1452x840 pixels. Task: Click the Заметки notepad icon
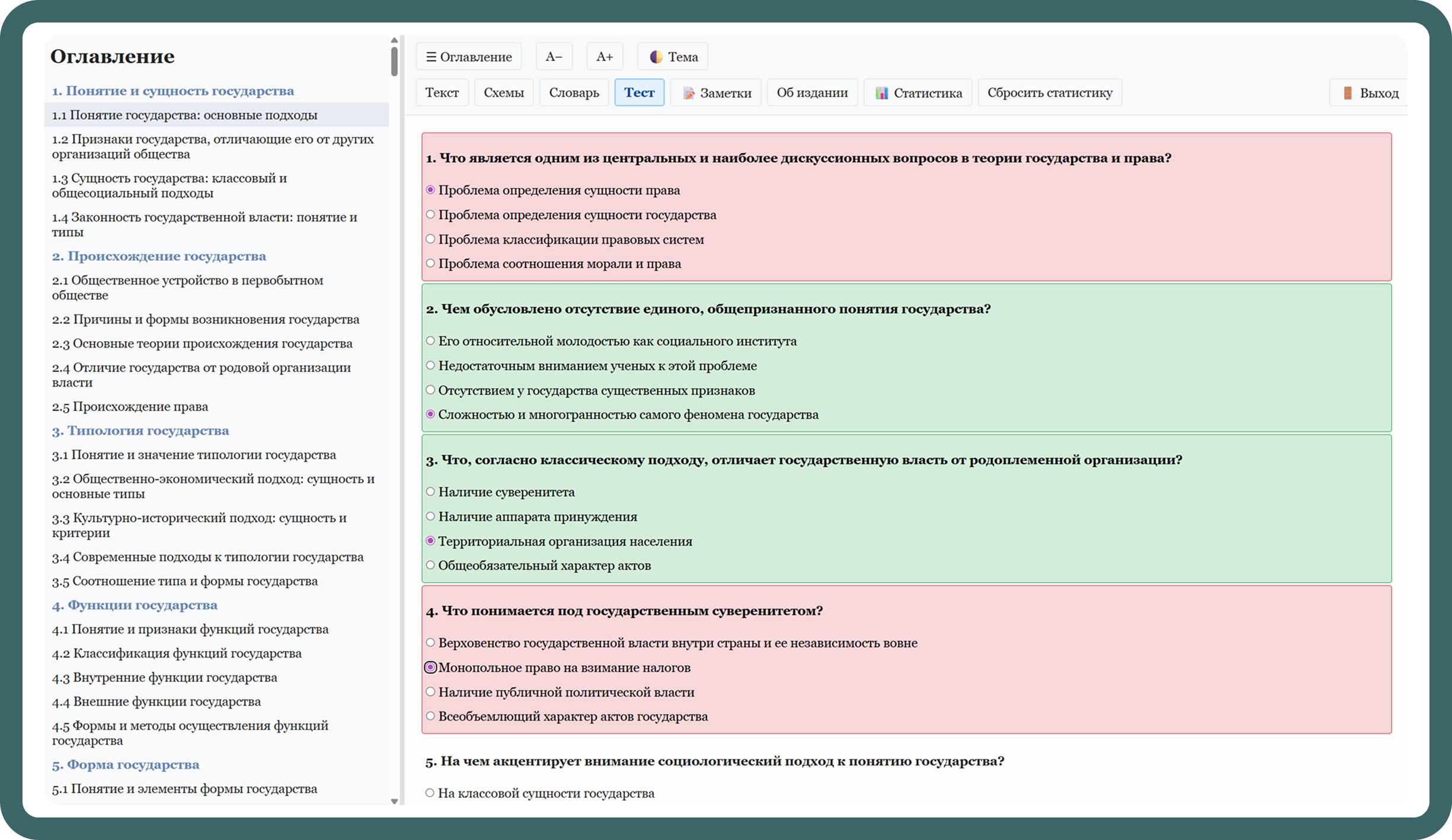[688, 93]
